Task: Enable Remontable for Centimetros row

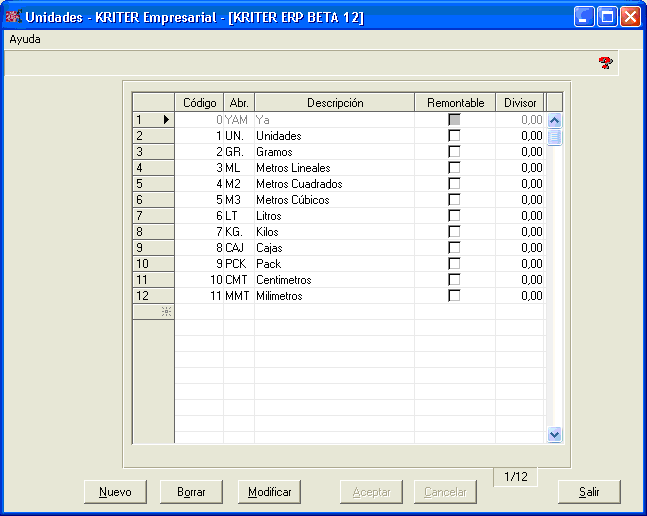Action: click(454, 280)
